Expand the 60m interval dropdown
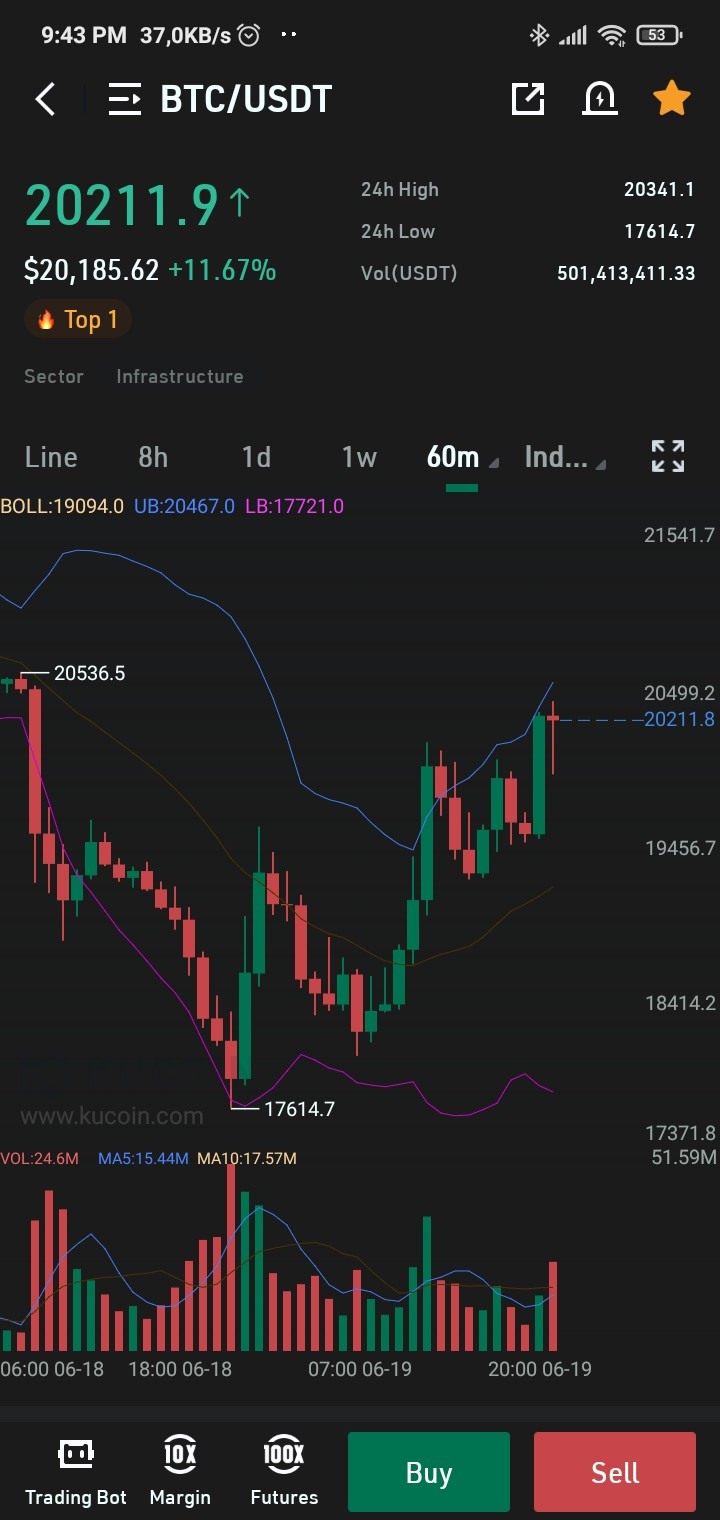This screenshot has height=1520, width=720. coord(462,457)
